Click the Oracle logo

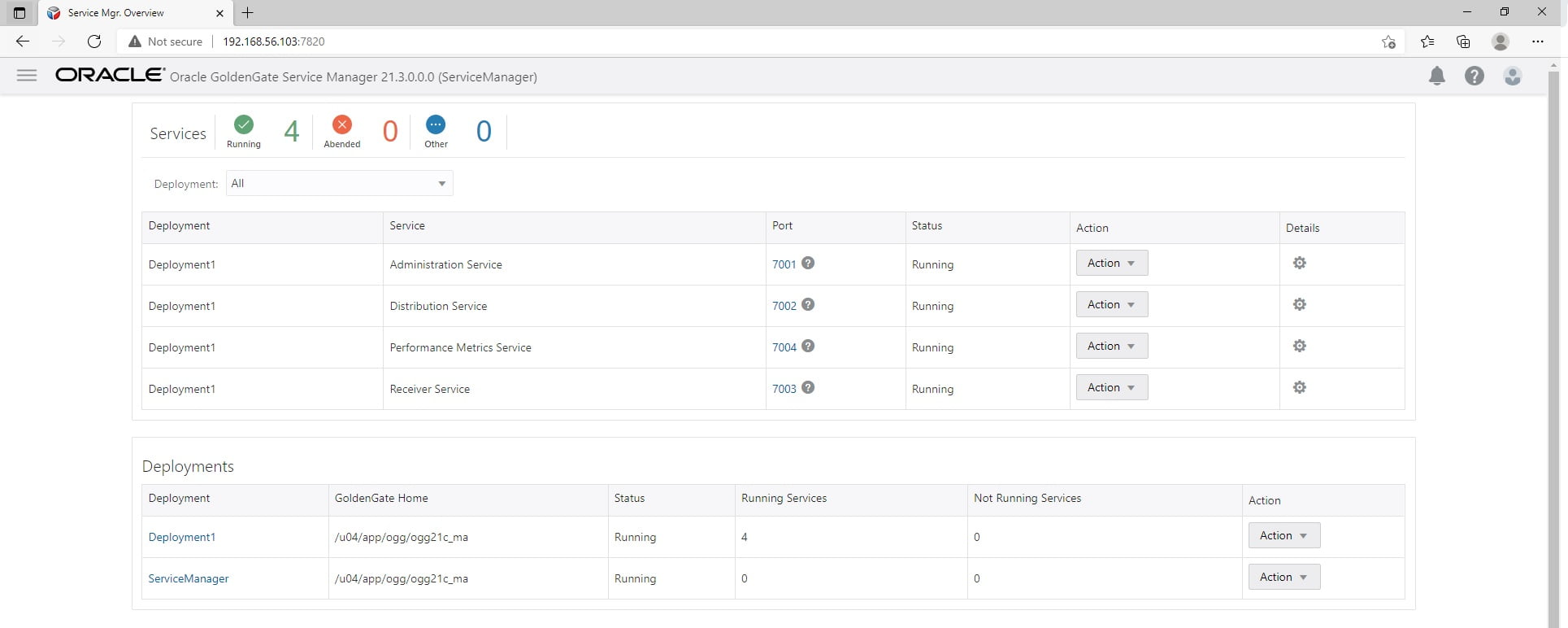click(x=111, y=75)
